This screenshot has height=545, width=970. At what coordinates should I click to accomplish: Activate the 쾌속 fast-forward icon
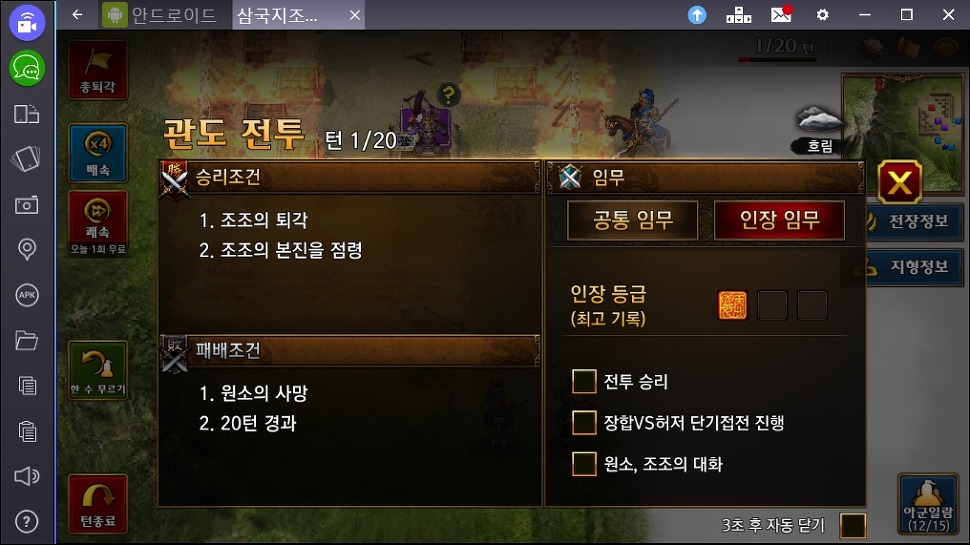coord(98,223)
